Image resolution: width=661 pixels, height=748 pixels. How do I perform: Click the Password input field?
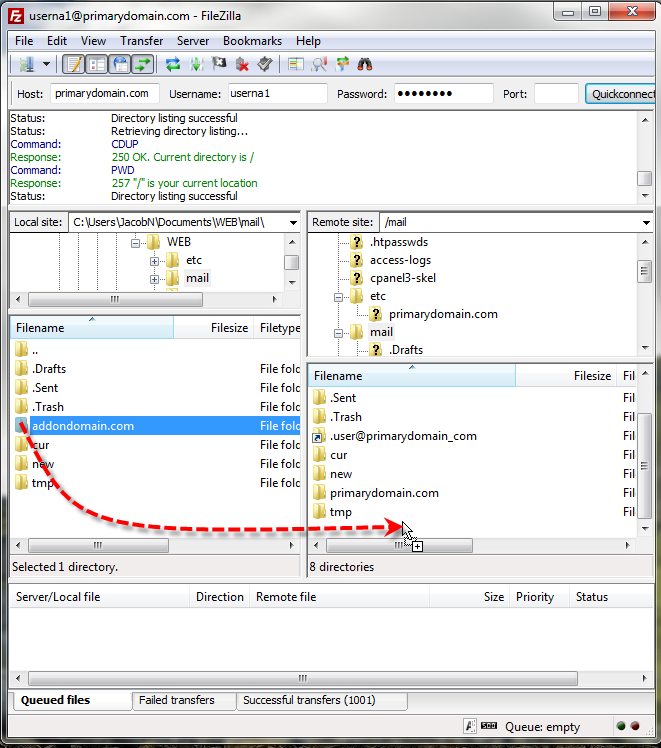(x=444, y=94)
